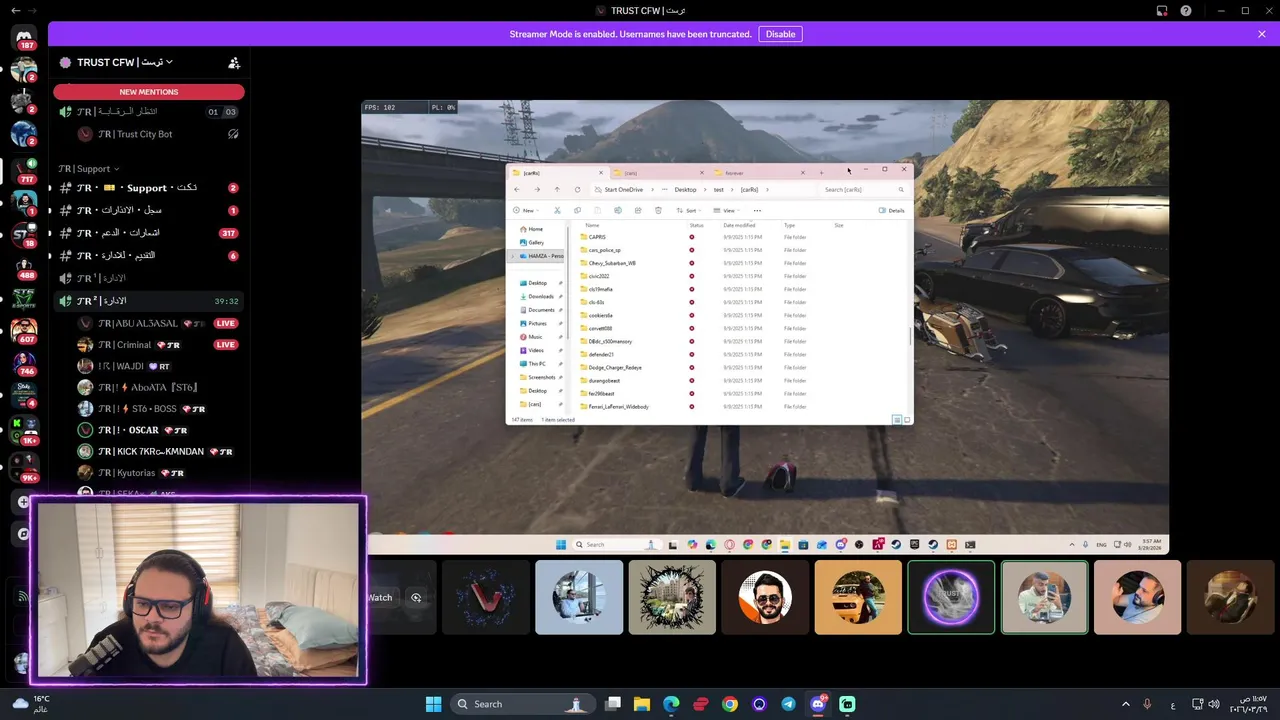Switch to the [carRs] tab in streamed Explorer
The image size is (1280, 720).
[x=558, y=173]
